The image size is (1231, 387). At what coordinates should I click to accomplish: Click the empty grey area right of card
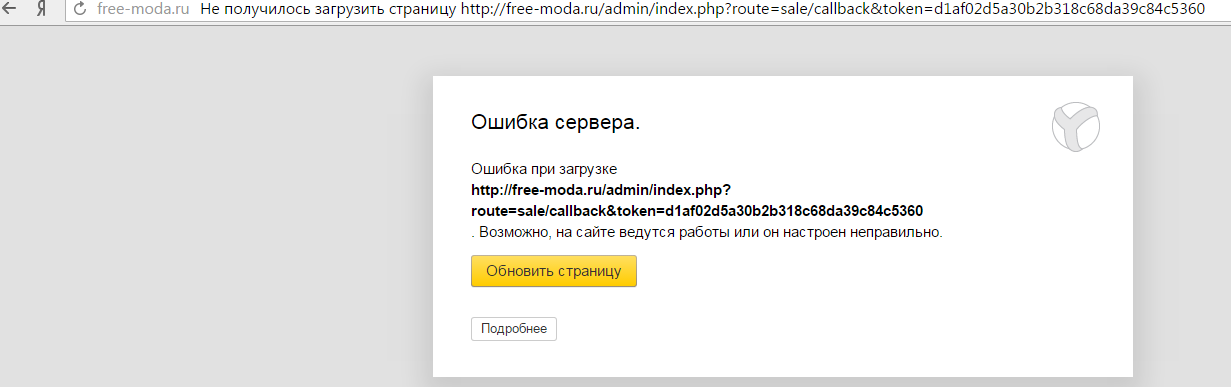pyautogui.click(x=1182, y=220)
